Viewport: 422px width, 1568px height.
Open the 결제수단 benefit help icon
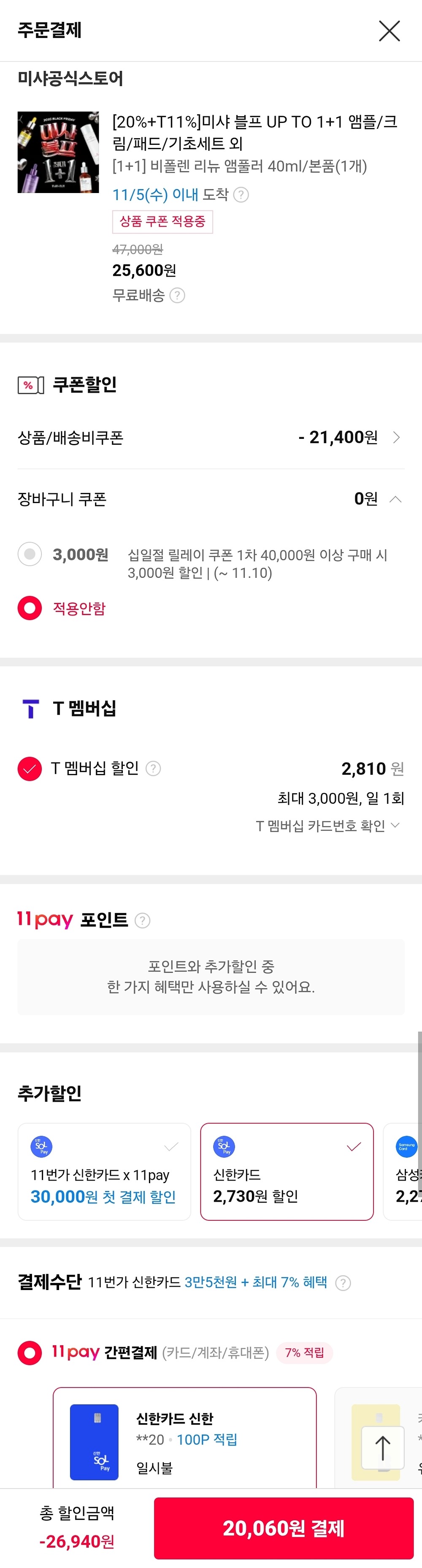tap(343, 1283)
